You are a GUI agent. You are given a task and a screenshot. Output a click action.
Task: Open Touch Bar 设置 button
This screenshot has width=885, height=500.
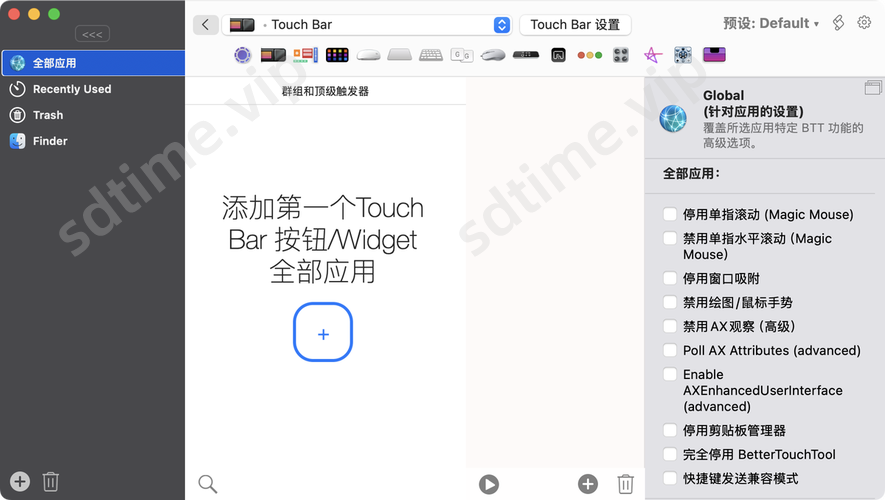[575, 24]
